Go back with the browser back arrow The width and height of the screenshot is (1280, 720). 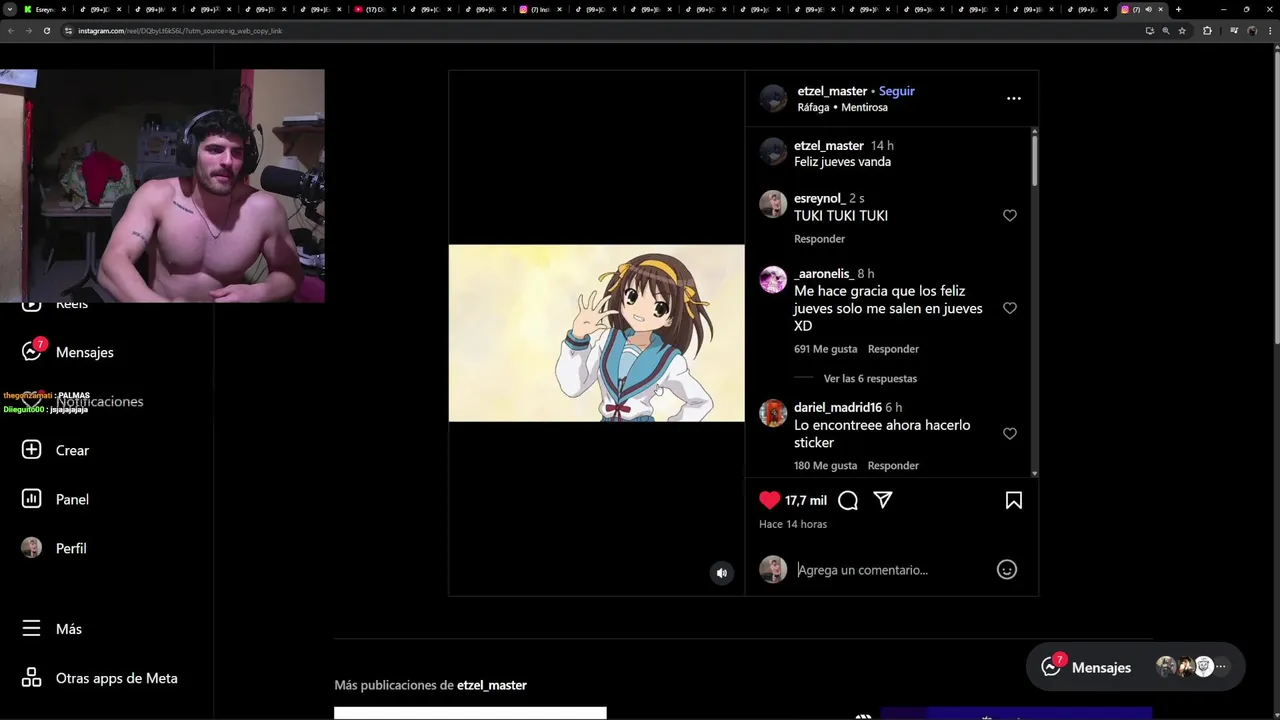point(11,31)
